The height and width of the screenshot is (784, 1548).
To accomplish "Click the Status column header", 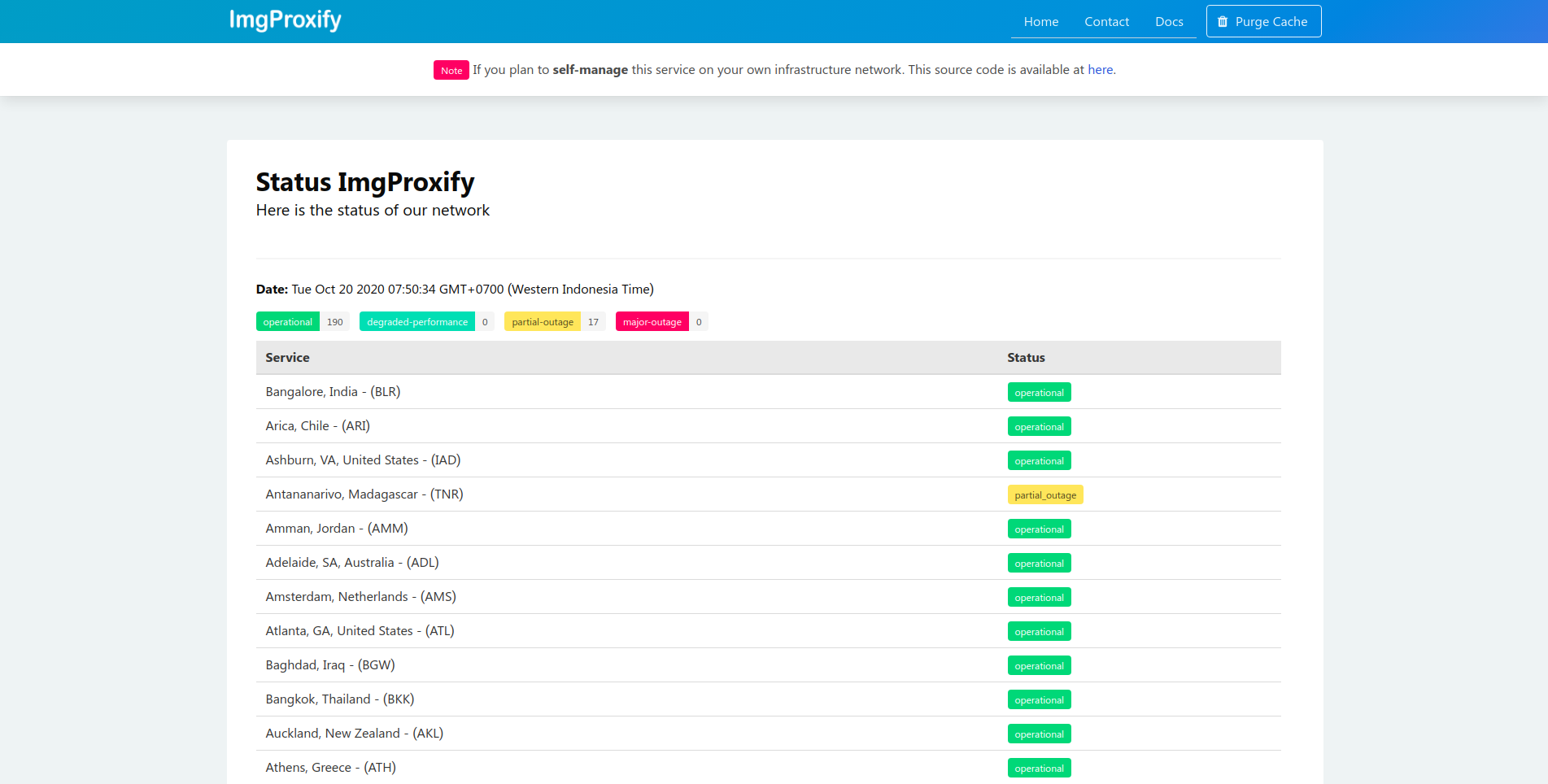I will click(1026, 358).
